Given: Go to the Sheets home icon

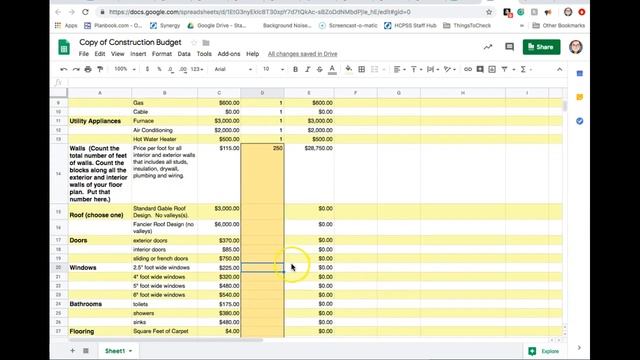Looking at the screenshot, I should [64, 47].
